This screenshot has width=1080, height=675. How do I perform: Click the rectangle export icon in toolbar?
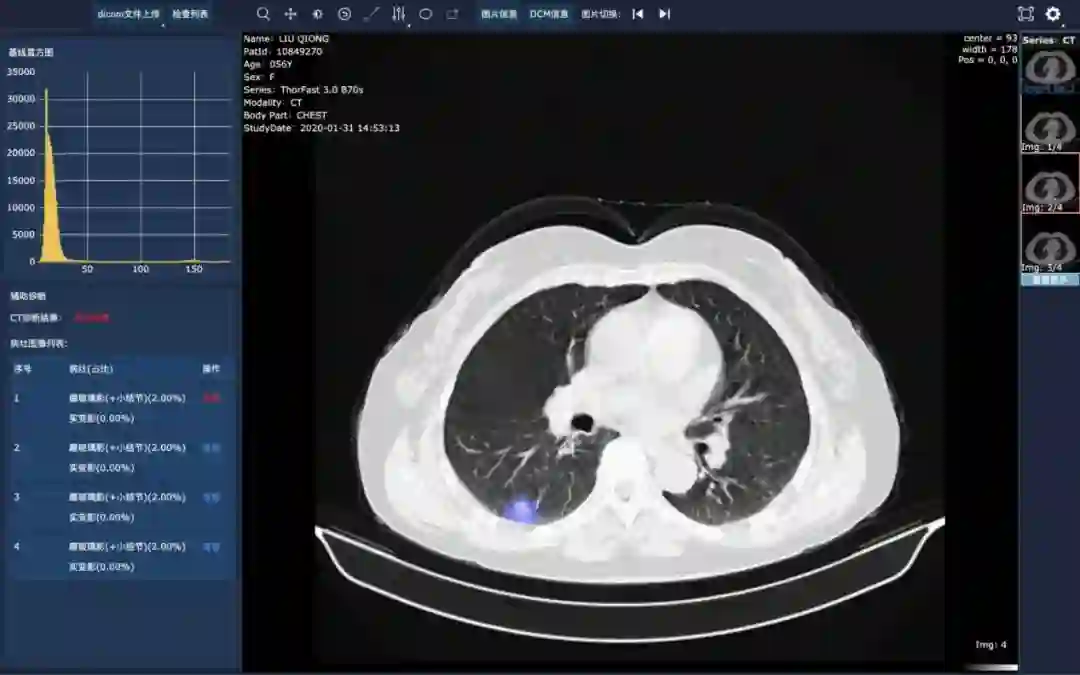pyautogui.click(x=453, y=14)
